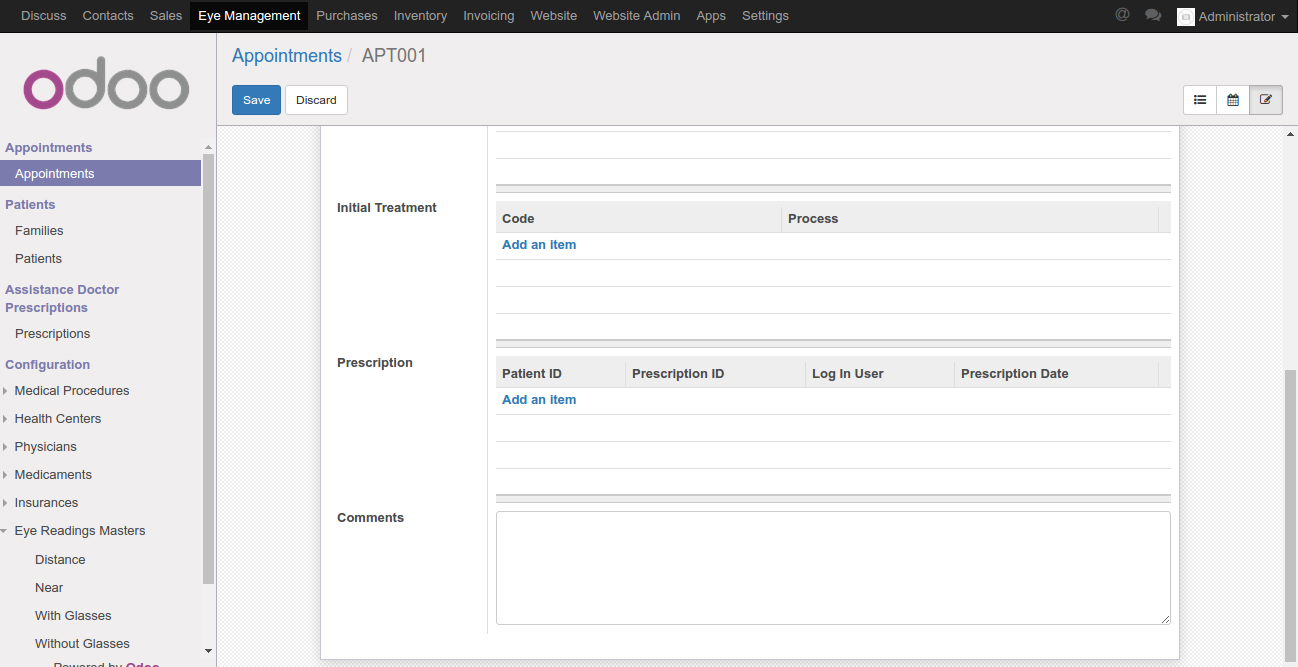Screen dimensions: 1298x667
Task: Click the APT001 breadcrumb title
Action: [394, 56]
